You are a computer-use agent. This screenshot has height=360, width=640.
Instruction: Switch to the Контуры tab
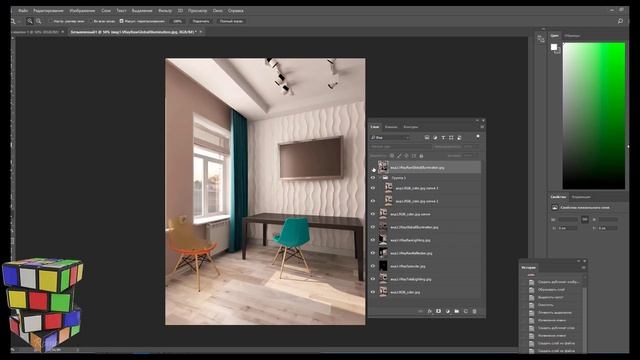(x=411, y=127)
